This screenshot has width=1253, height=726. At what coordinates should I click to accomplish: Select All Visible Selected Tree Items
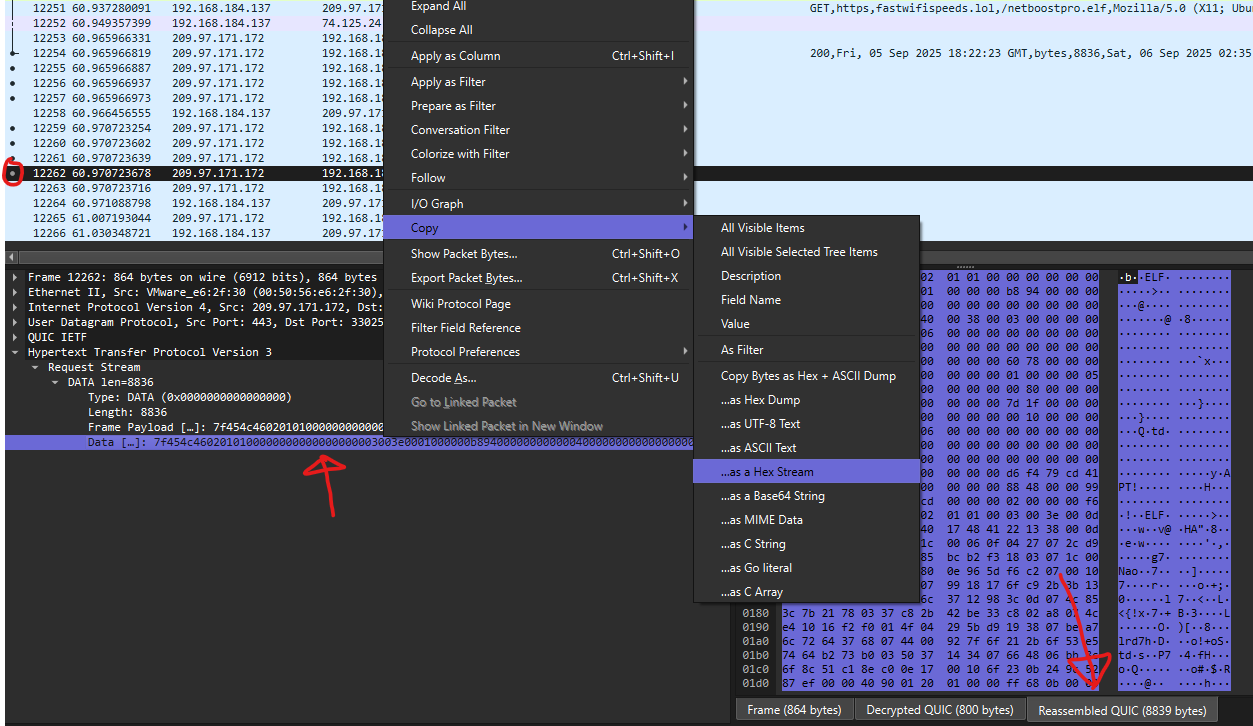click(x=806, y=252)
